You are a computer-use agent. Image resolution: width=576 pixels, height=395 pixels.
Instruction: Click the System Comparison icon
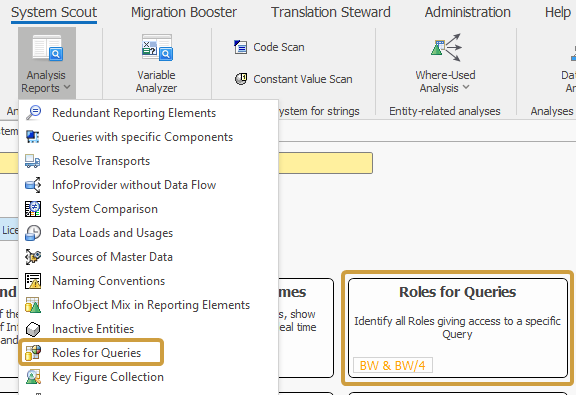33,209
